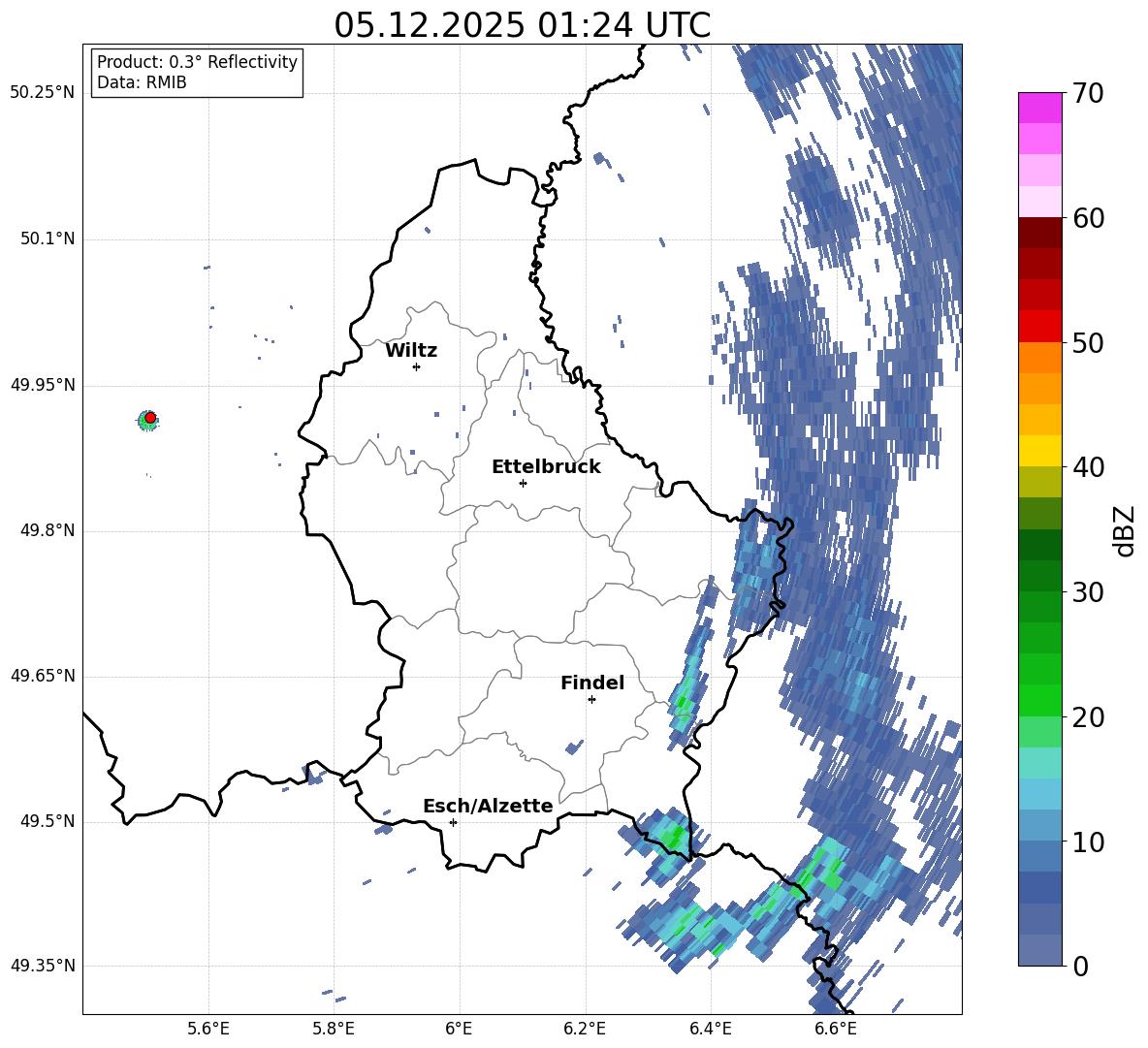Click the 6.2°E longitude label
This screenshot has height=1048, width=1148.
coord(585,1029)
